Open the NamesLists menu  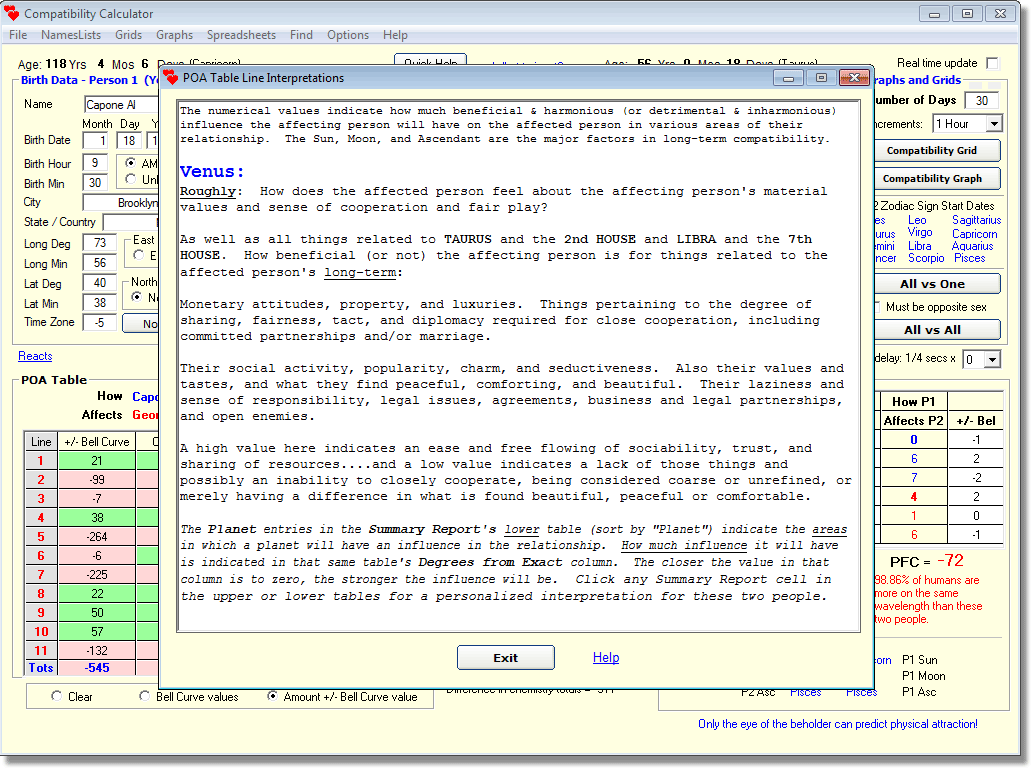tap(71, 35)
